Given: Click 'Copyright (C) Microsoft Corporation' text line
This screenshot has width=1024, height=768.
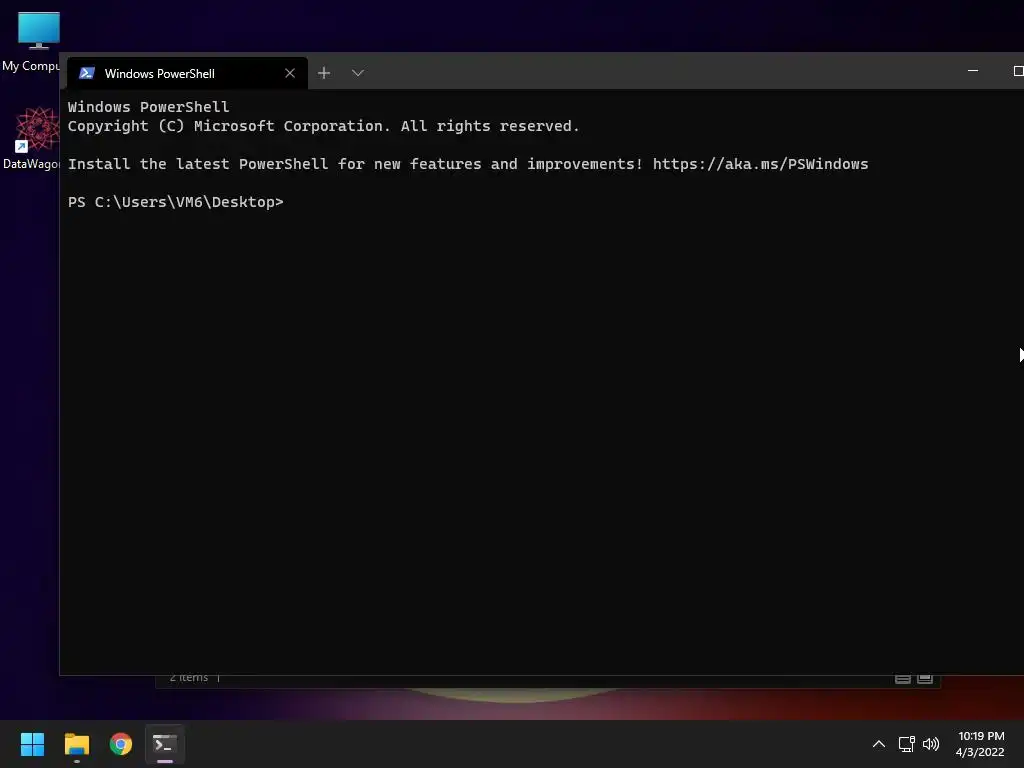Looking at the screenshot, I should coord(324,126).
